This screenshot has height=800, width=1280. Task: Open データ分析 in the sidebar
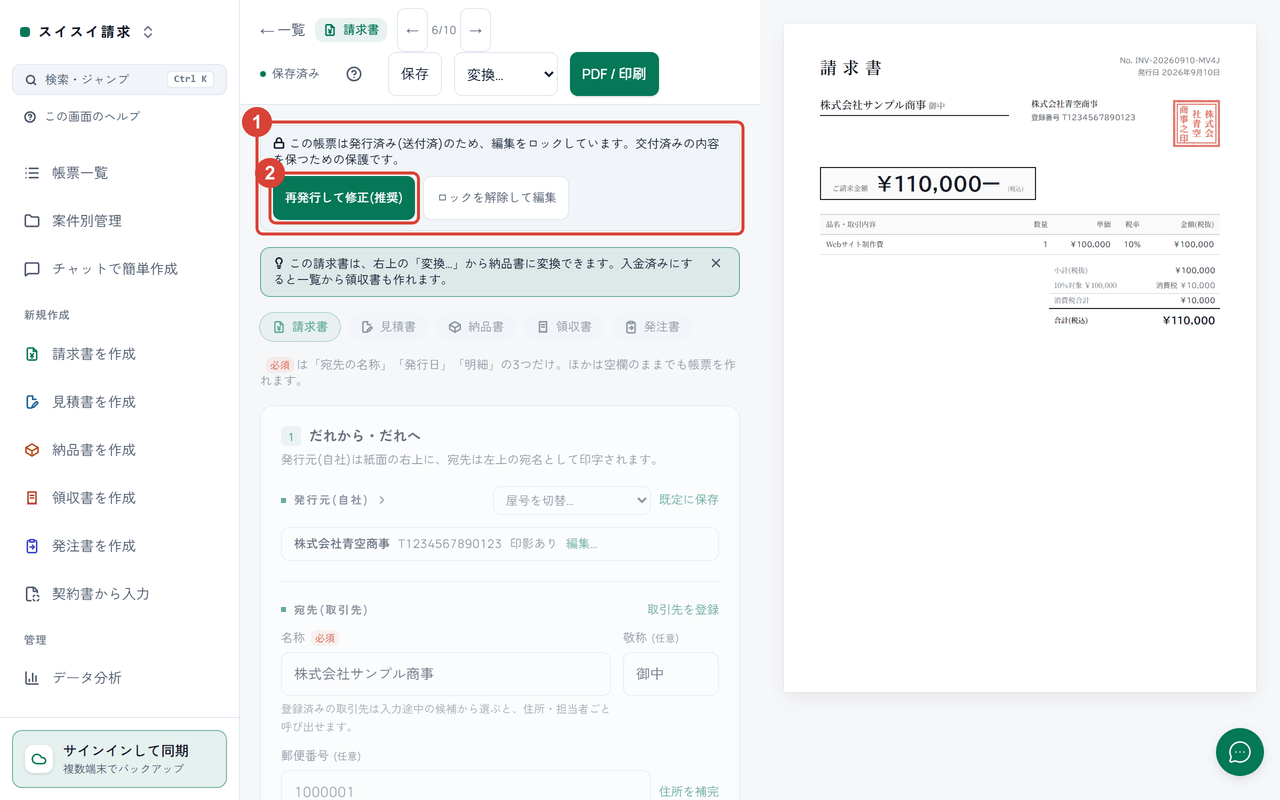[120, 678]
